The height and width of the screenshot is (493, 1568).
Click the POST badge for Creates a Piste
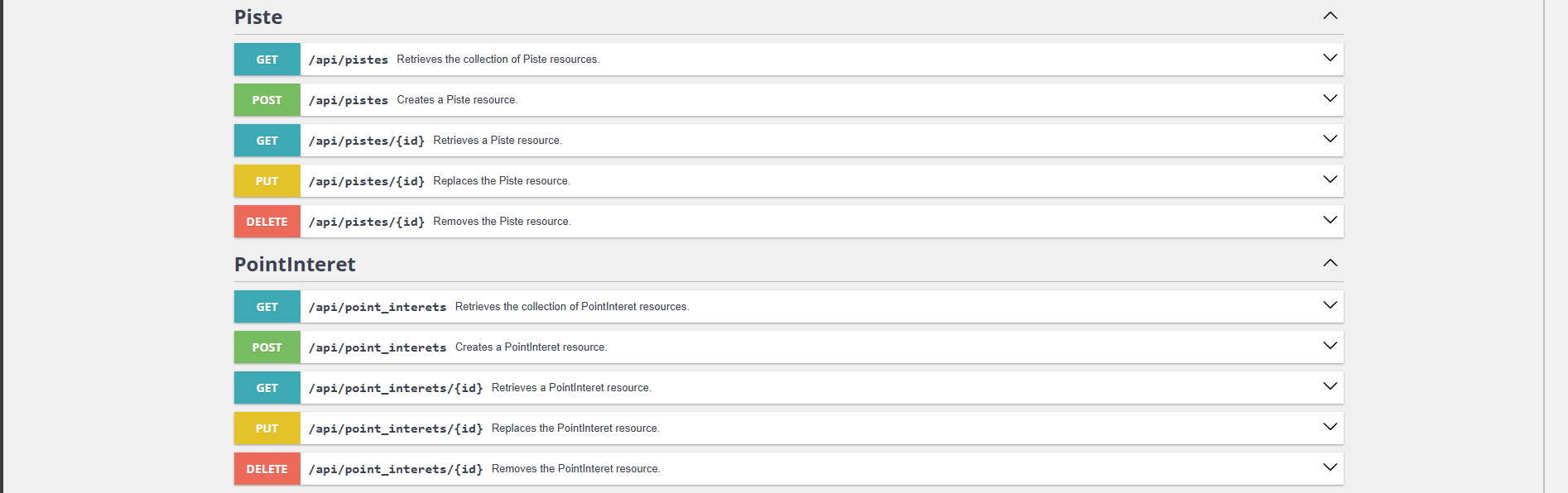click(267, 100)
